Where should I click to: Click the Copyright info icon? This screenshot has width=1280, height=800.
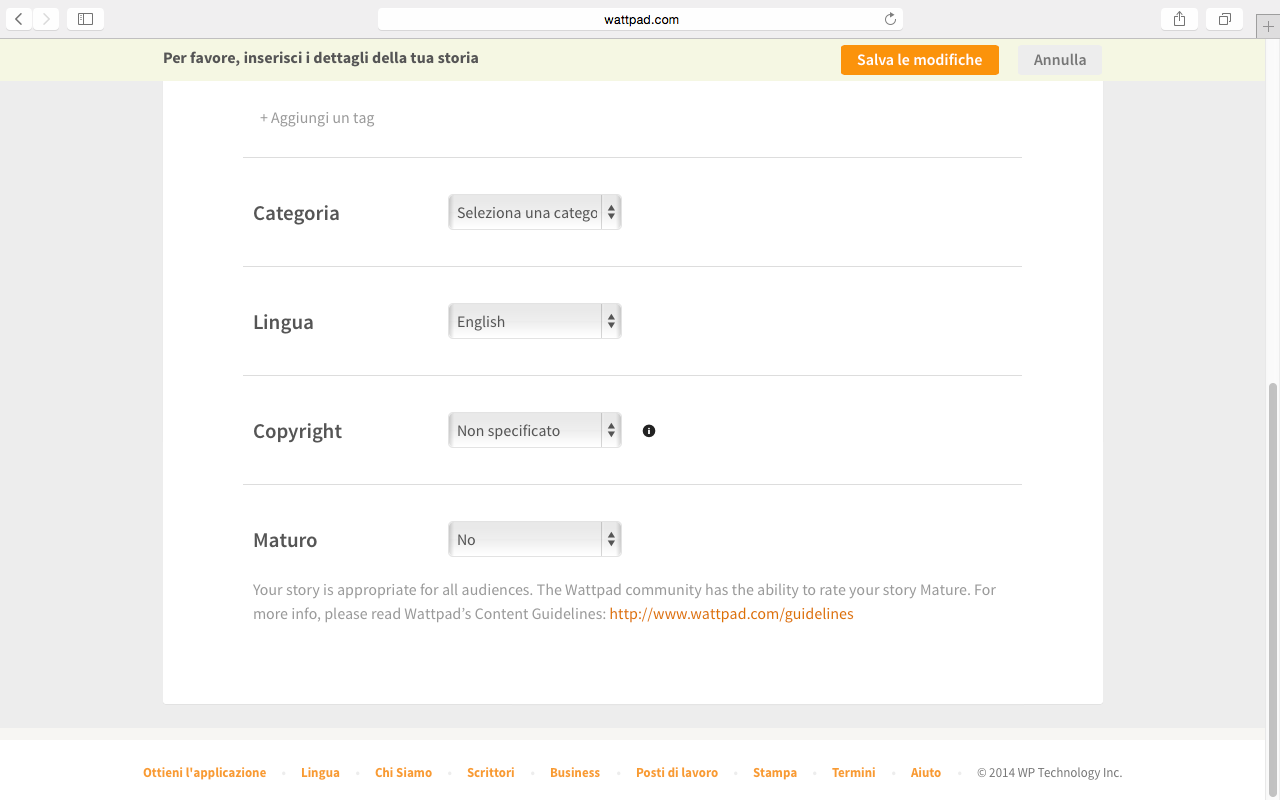click(649, 431)
